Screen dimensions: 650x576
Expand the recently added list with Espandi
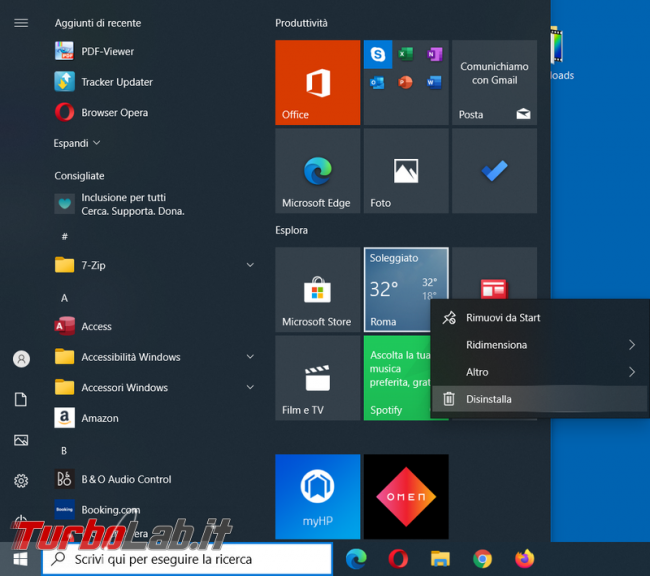click(77, 143)
